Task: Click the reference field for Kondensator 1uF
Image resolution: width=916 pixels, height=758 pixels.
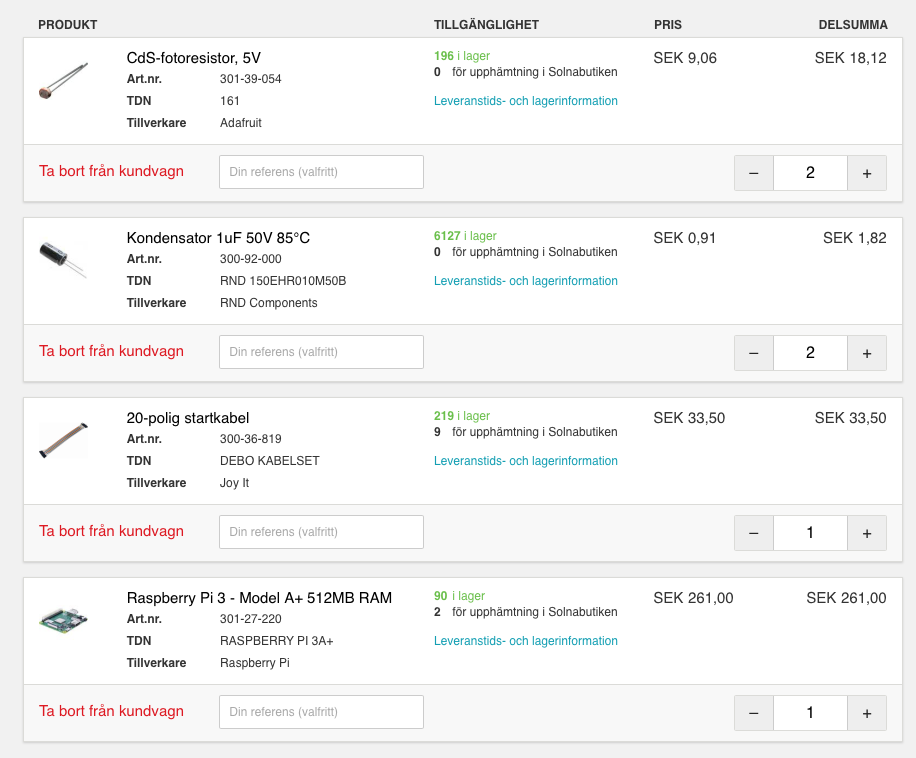Action: click(x=321, y=352)
